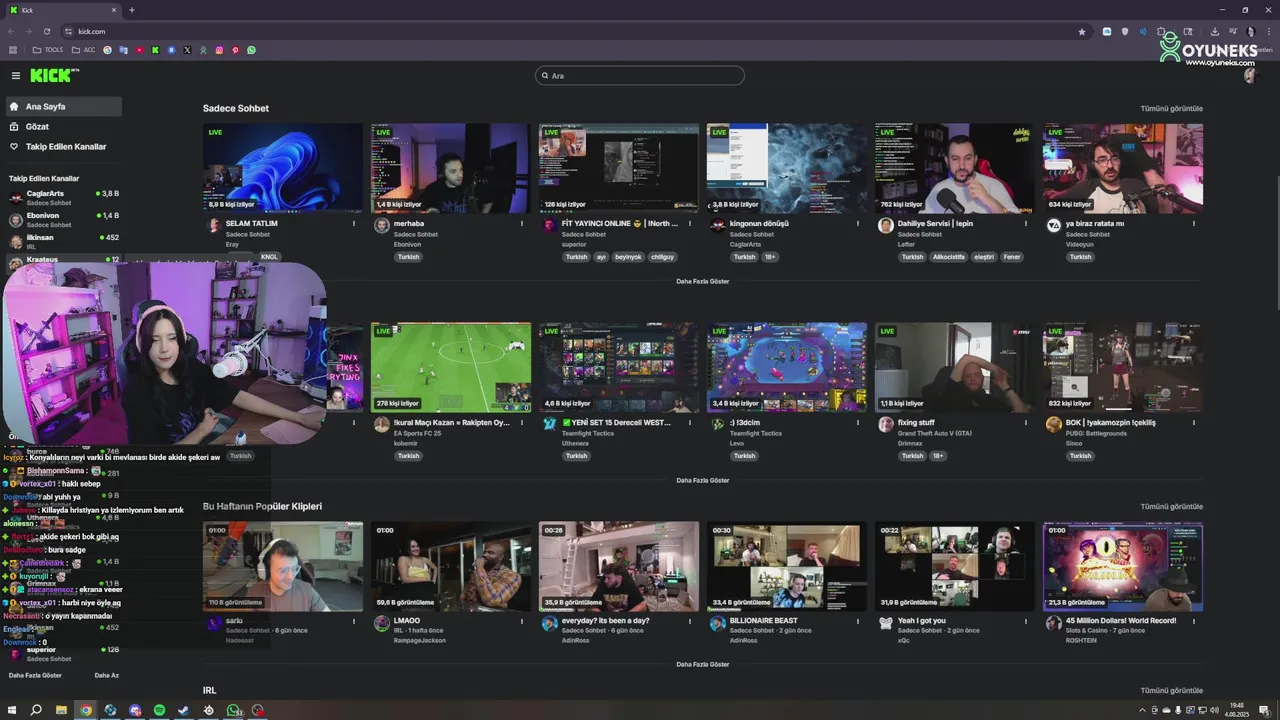Screen dimensions: 1280x720
Task: Show more under the second stream row
Action: (702, 480)
